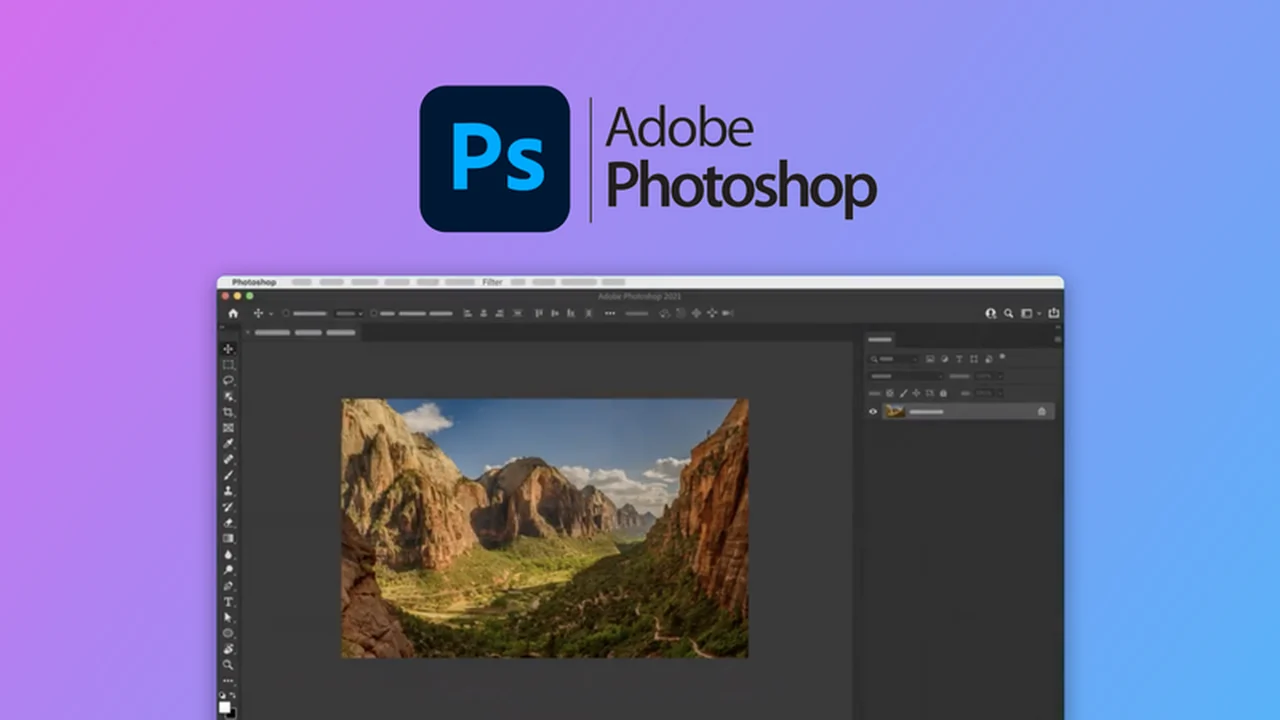Click the Share icon at top right
Image resolution: width=1280 pixels, height=720 pixels.
tap(1053, 313)
